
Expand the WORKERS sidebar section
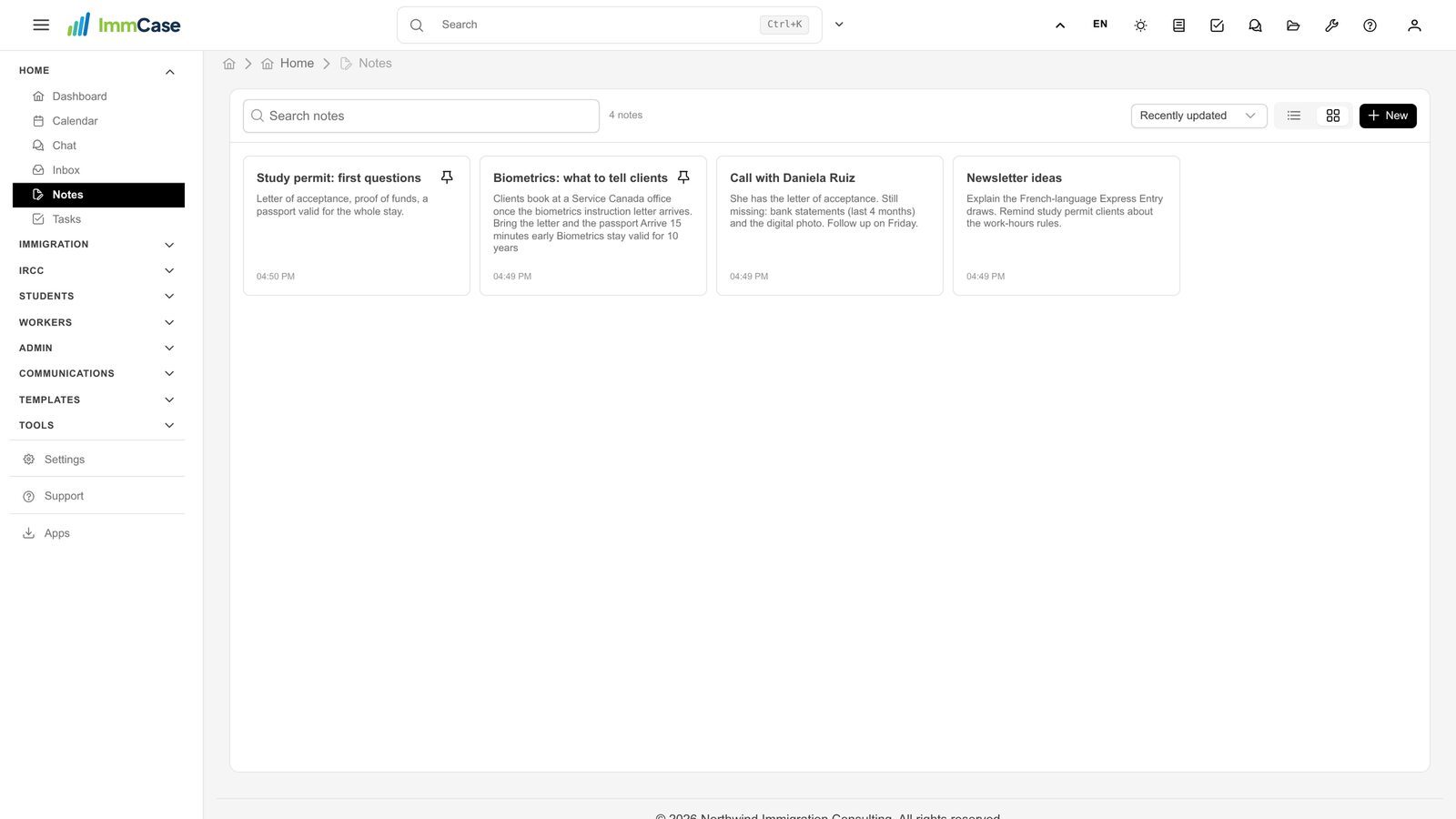[97, 322]
